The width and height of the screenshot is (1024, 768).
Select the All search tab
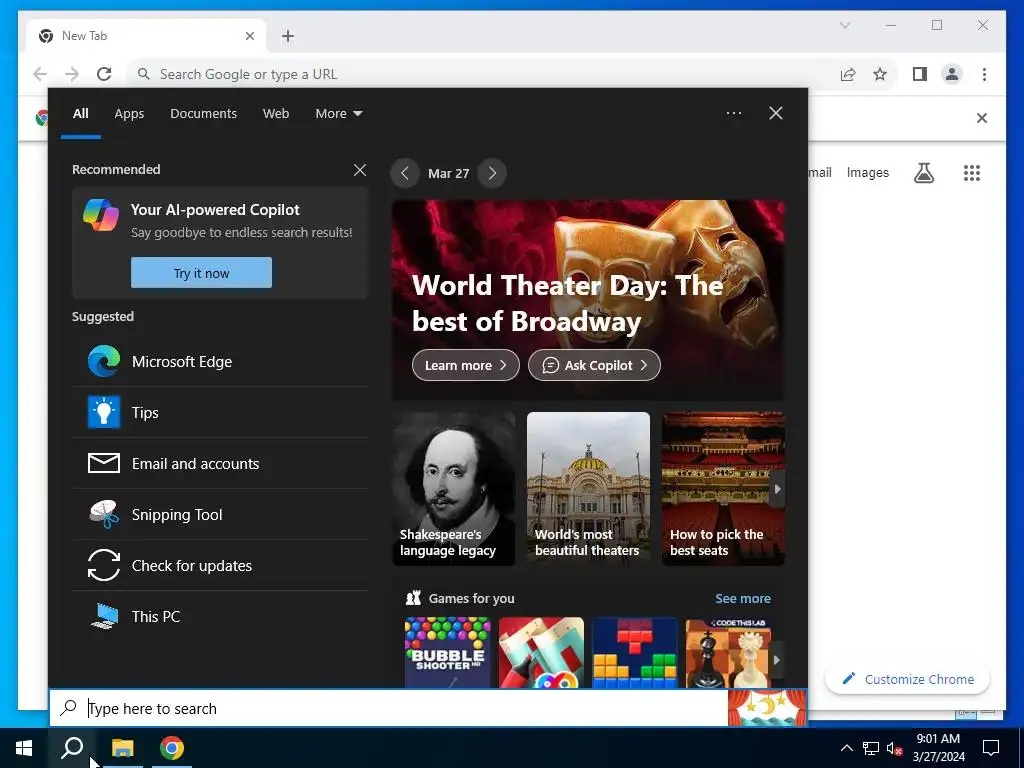80,113
